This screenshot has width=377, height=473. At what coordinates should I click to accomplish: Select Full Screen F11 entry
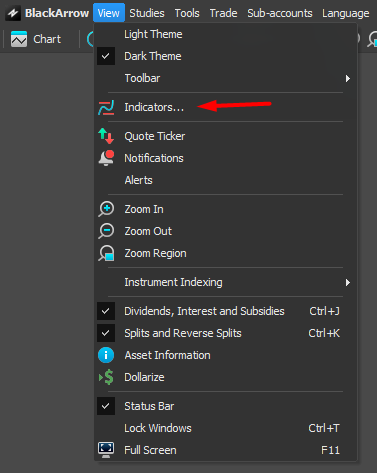click(225, 450)
